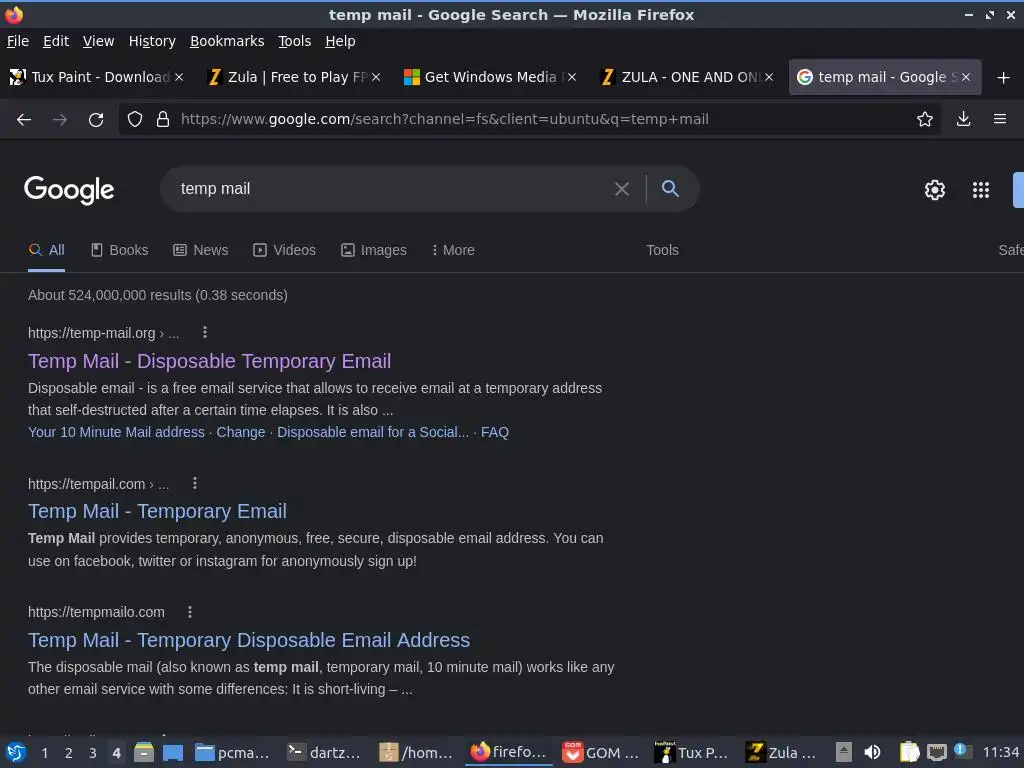Filter results by Videos
The width and height of the screenshot is (1024, 768).
[x=284, y=250]
